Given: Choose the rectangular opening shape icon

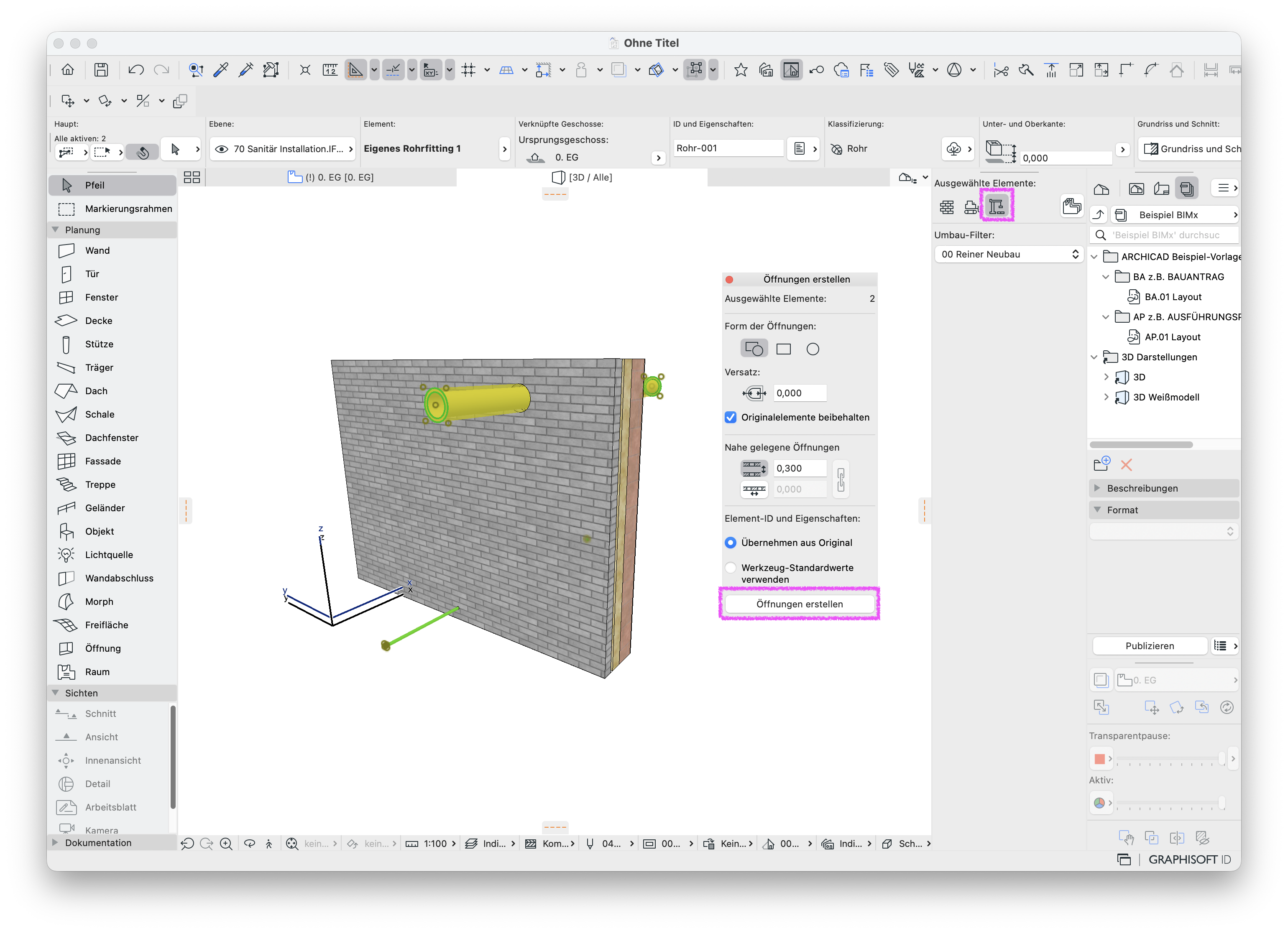Looking at the screenshot, I should pos(783,349).
